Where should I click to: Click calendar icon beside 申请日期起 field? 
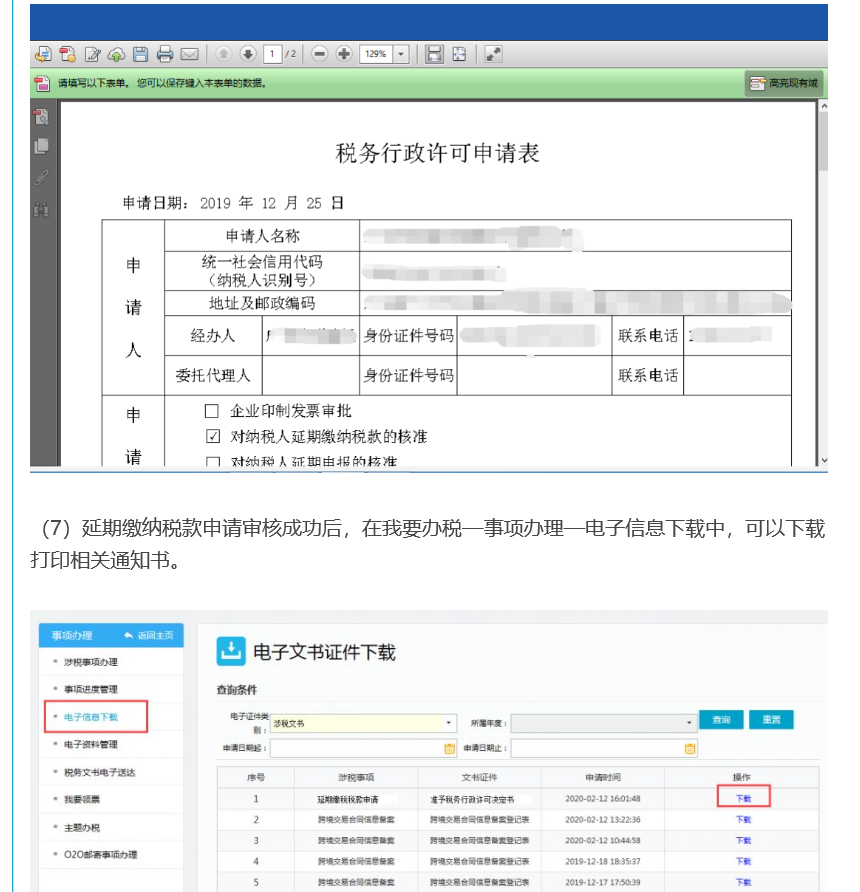click(x=449, y=748)
